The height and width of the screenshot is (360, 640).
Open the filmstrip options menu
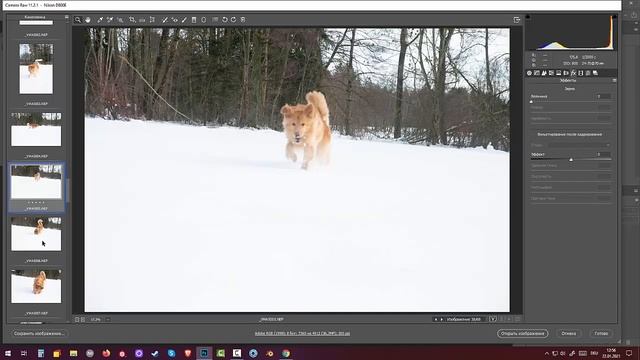click(x=67, y=17)
